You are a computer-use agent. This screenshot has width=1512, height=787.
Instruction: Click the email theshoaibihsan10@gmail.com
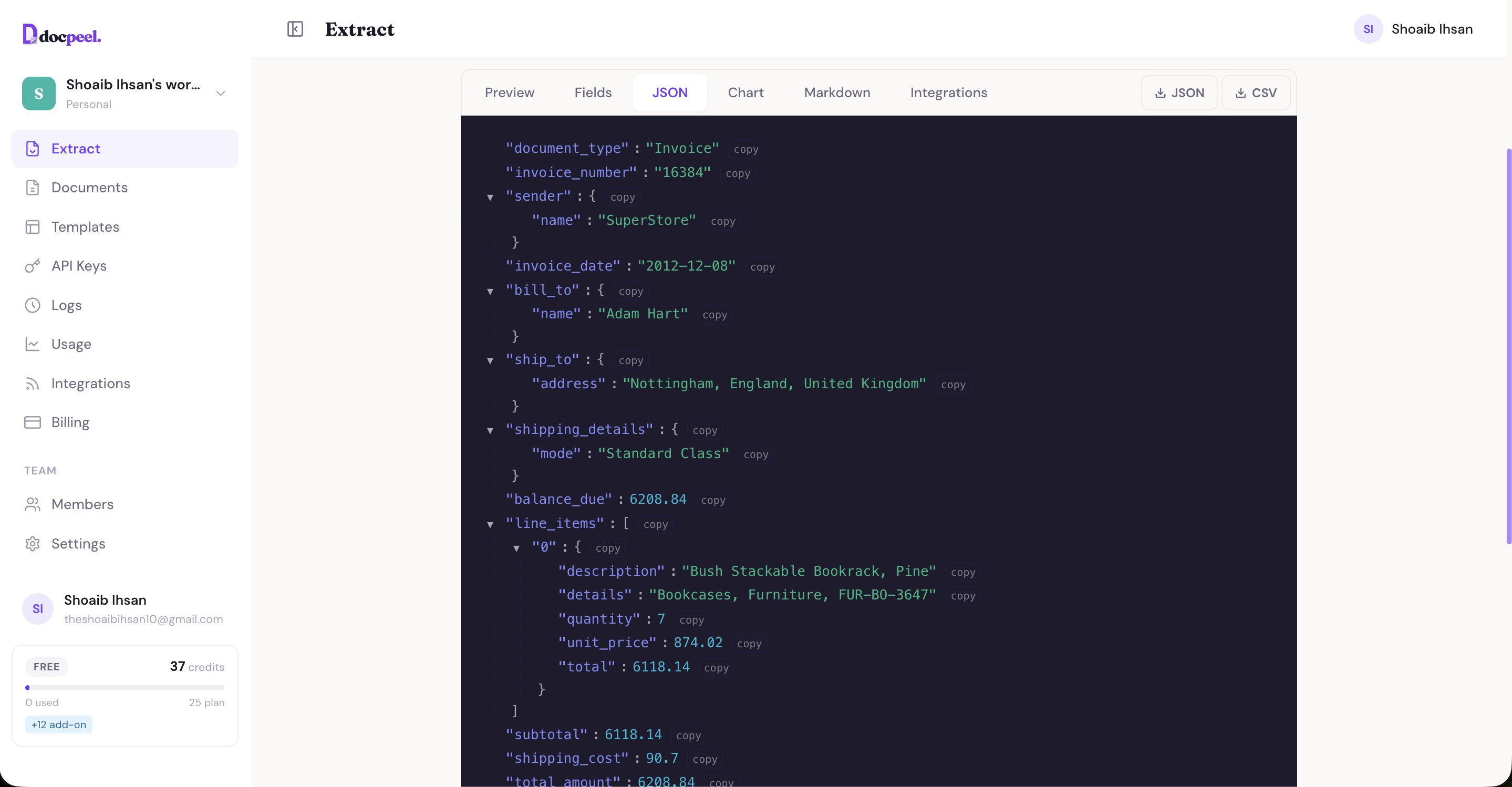click(x=143, y=619)
